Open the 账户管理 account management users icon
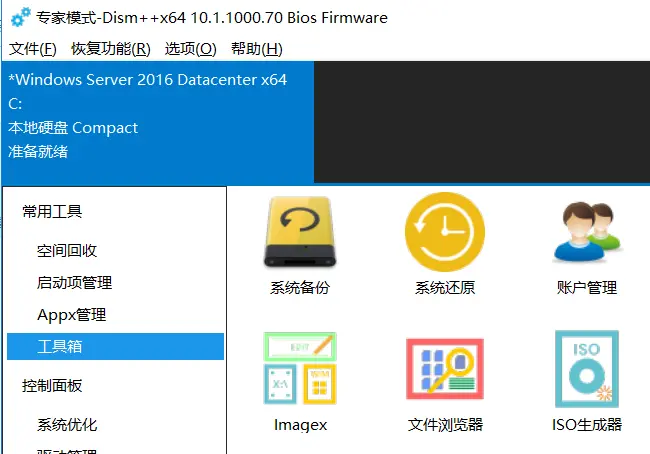Image resolution: width=650 pixels, height=454 pixels. pyautogui.click(x=587, y=232)
